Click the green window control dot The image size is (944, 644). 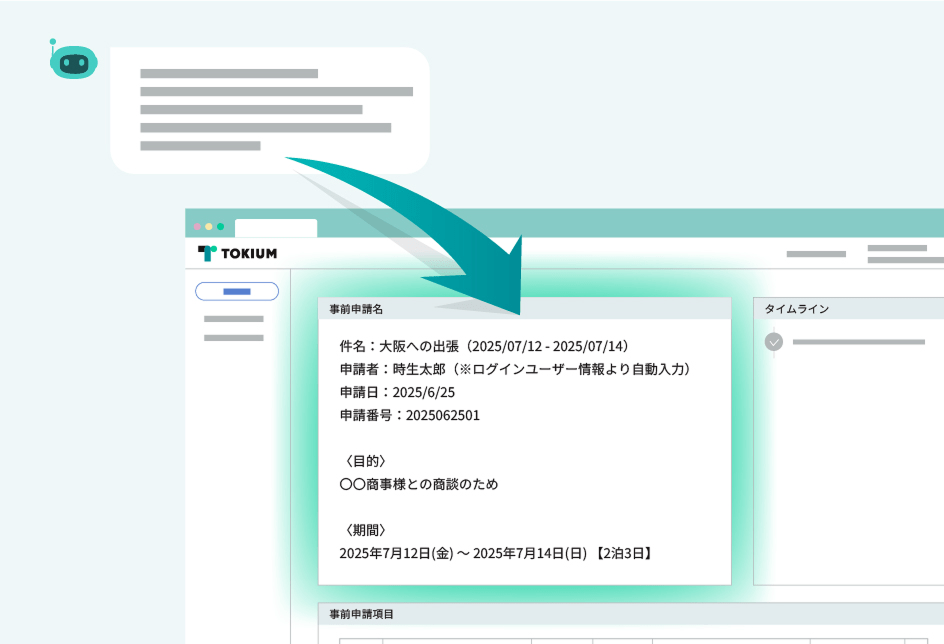coord(220,226)
